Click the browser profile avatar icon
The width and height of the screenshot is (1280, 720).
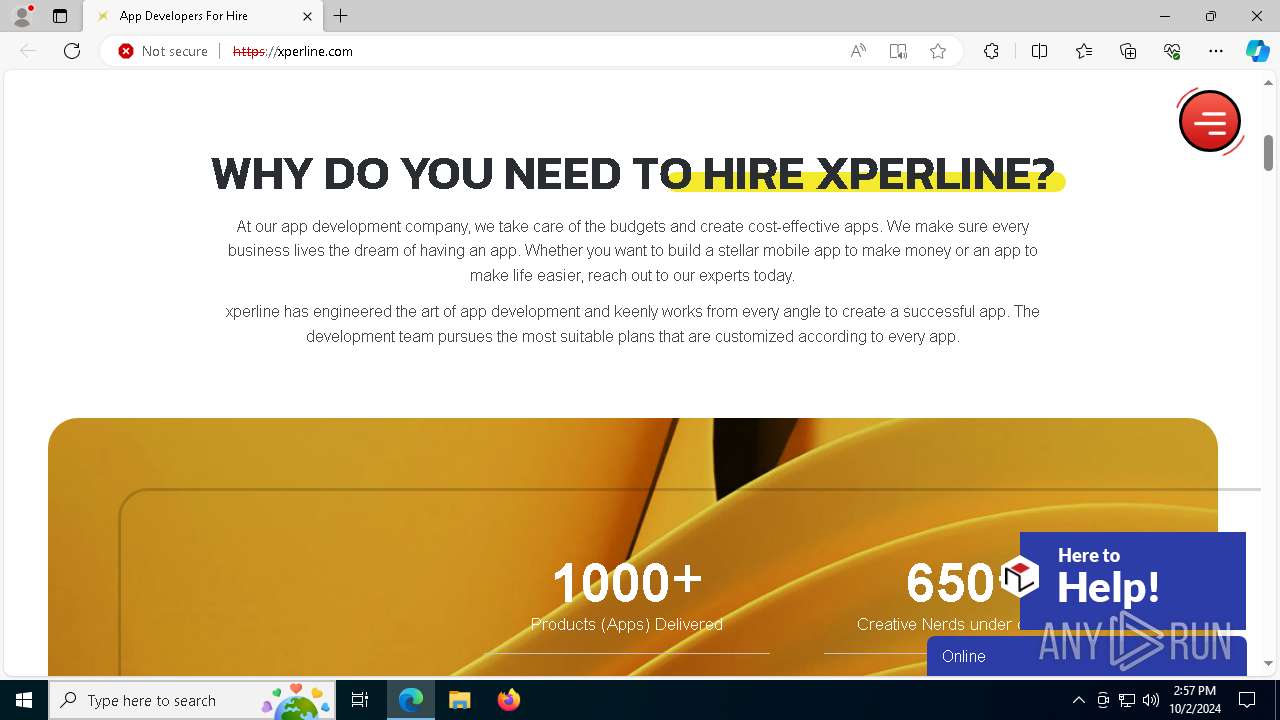pyautogui.click(x=22, y=16)
